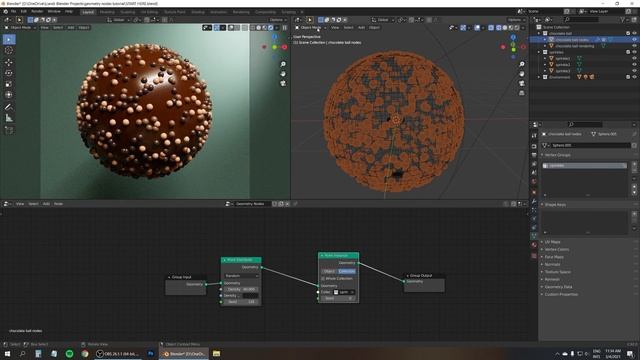Click the pan hand icon in left viewport
This screenshot has width=640, height=360.
tap(283, 74)
